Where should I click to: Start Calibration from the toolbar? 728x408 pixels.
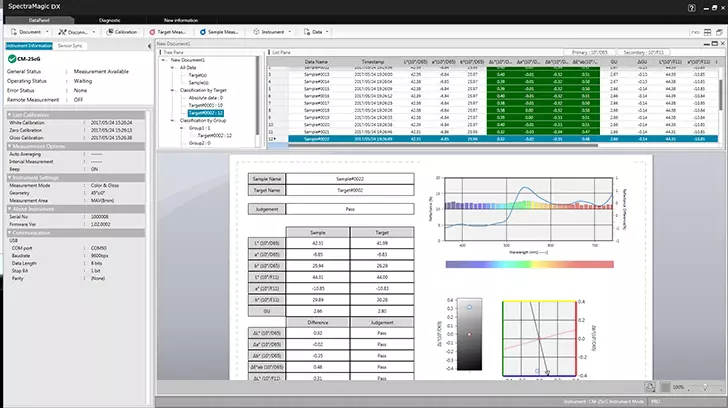[x=122, y=32]
